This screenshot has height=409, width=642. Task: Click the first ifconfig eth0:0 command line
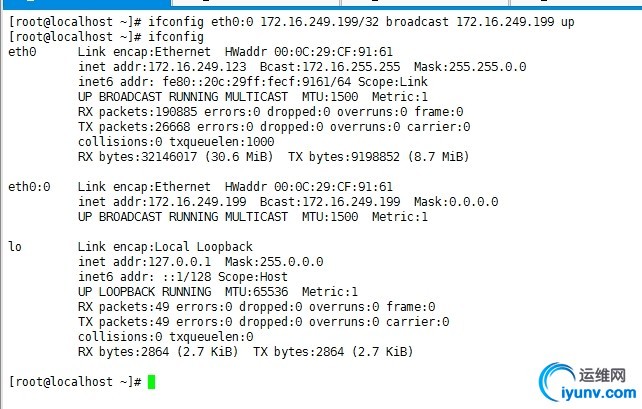point(291,22)
